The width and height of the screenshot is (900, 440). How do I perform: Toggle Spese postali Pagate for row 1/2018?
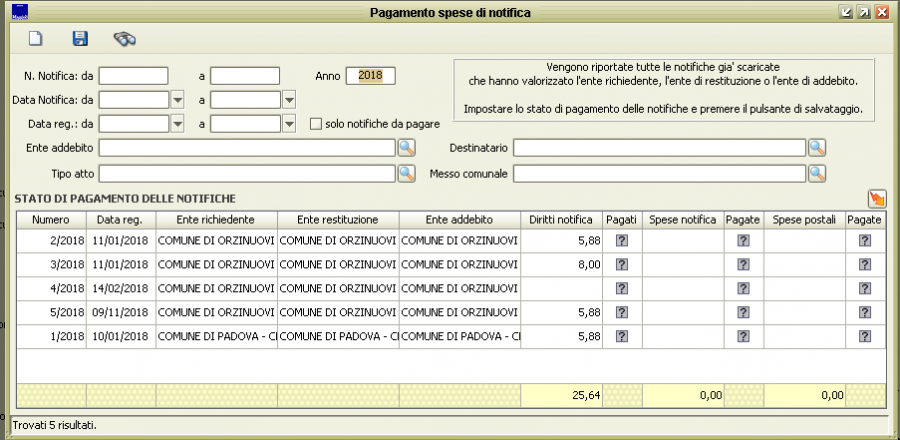[x=865, y=337]
